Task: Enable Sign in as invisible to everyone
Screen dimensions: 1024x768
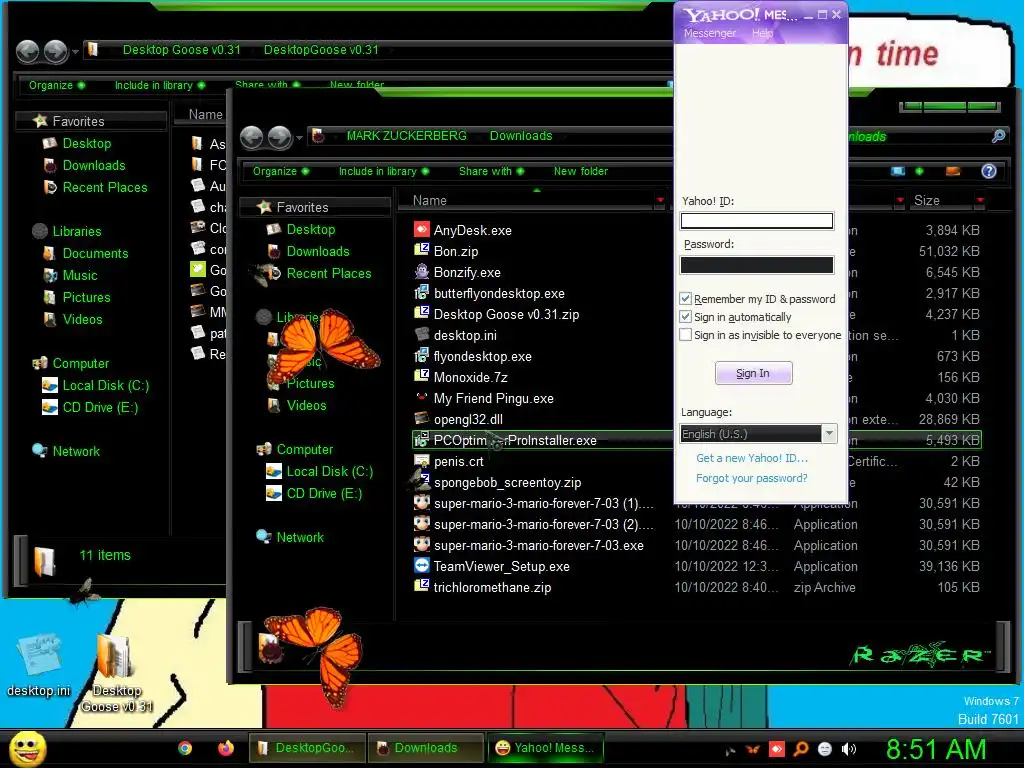Action: tap(685, 334)
